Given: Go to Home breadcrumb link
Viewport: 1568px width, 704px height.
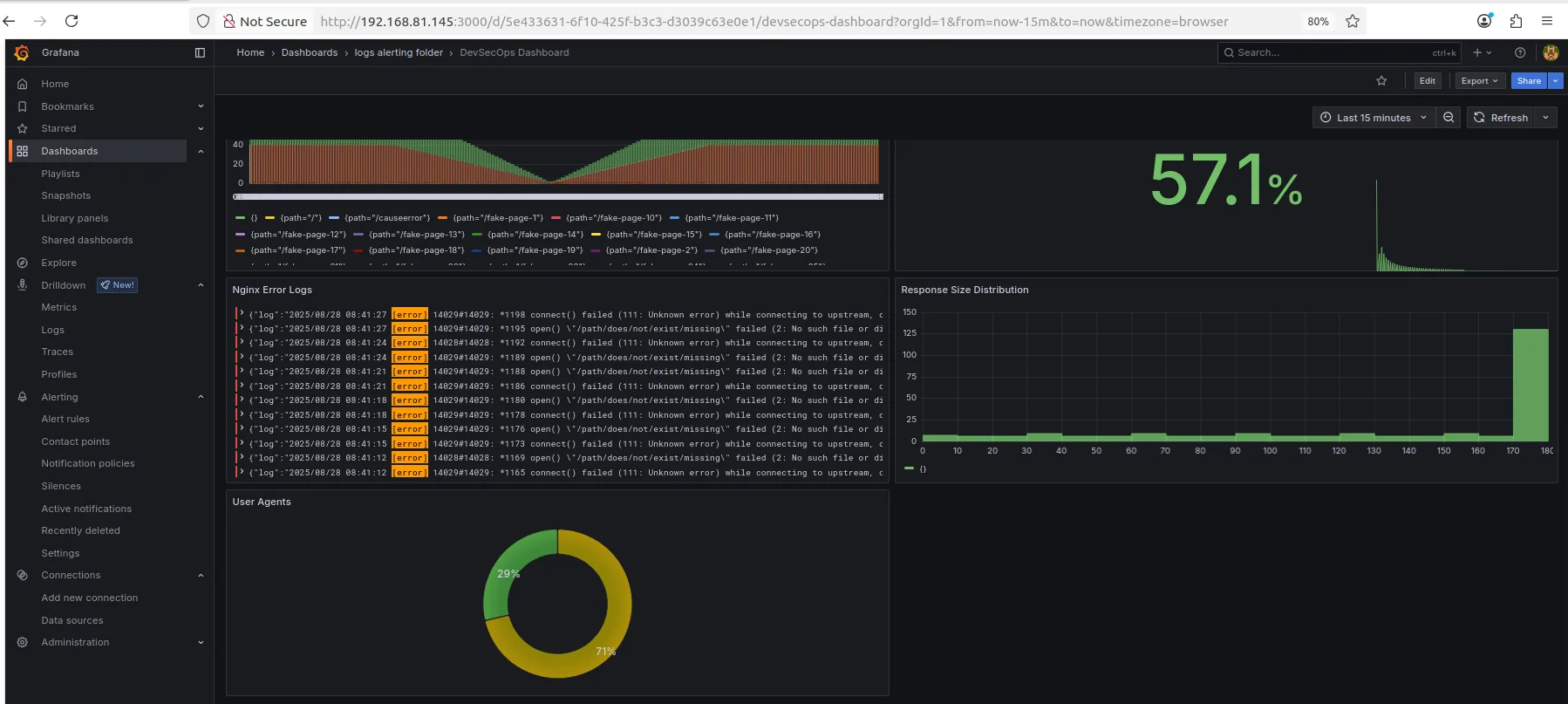Looking at the screenshot, I should click(x=250, y=52).
